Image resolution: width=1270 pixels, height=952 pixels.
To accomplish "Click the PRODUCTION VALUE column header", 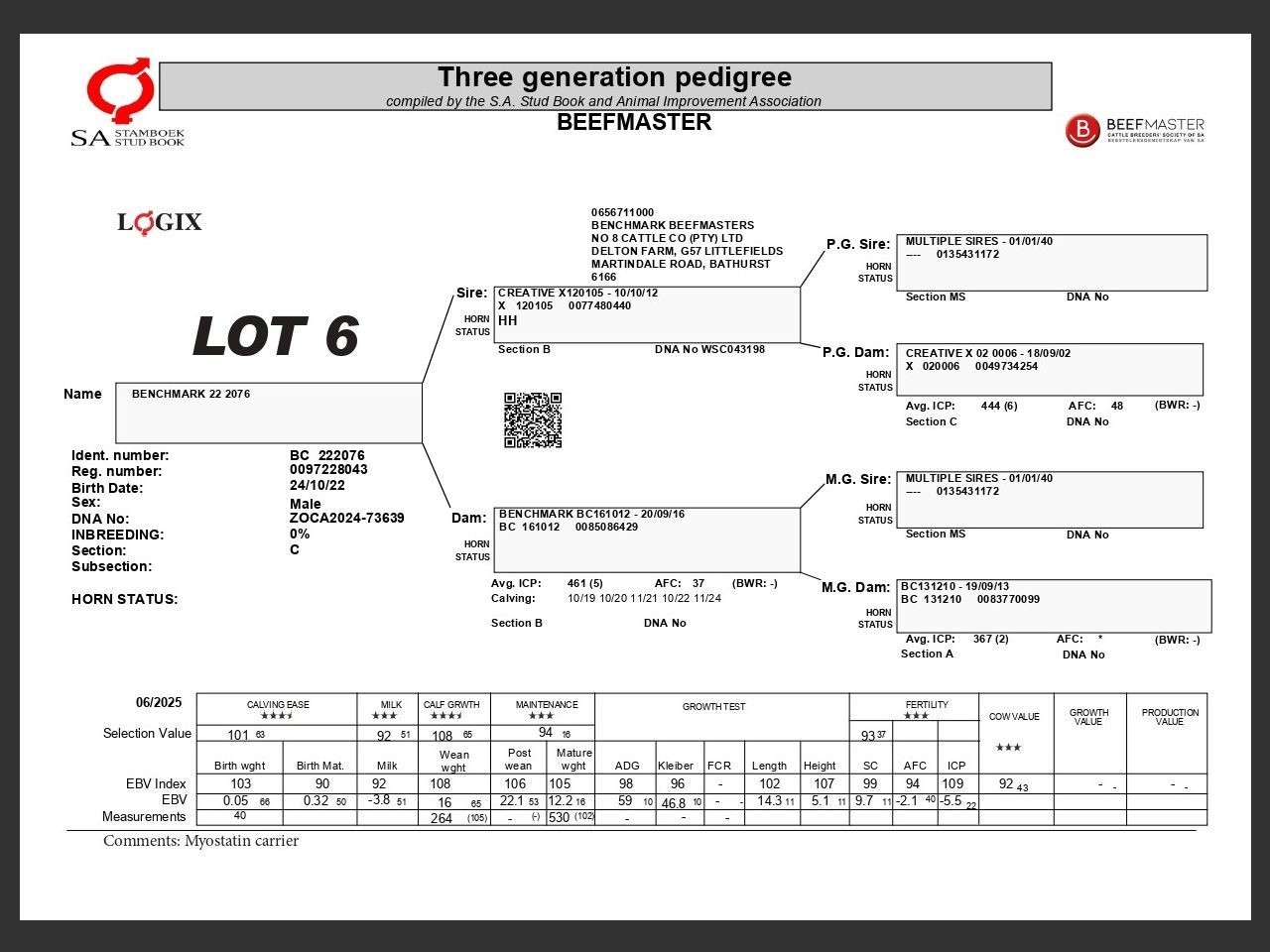I will coord(1170,717).
